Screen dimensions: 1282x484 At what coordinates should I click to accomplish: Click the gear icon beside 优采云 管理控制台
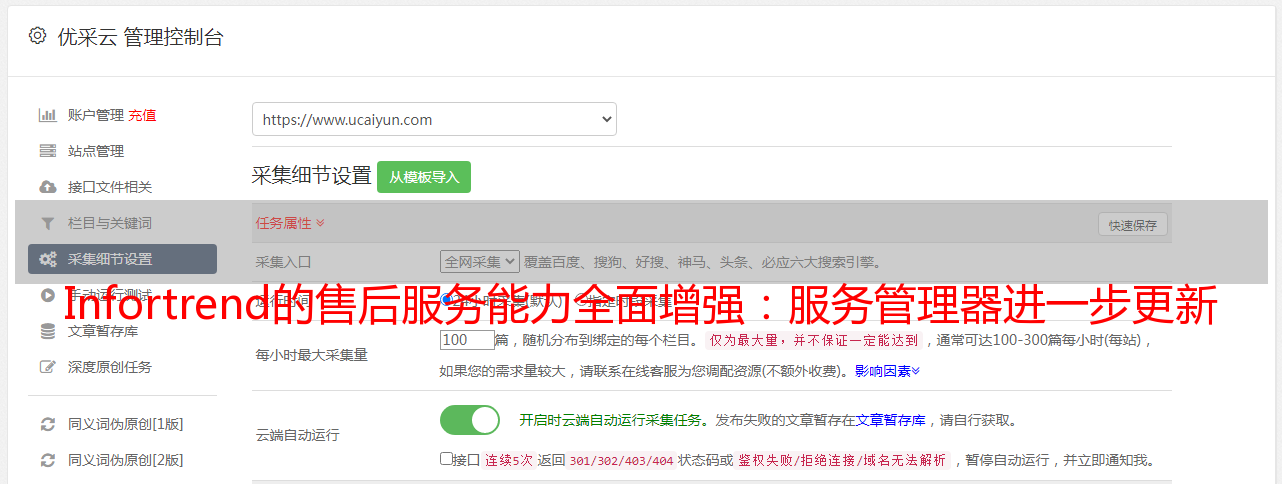37,36
